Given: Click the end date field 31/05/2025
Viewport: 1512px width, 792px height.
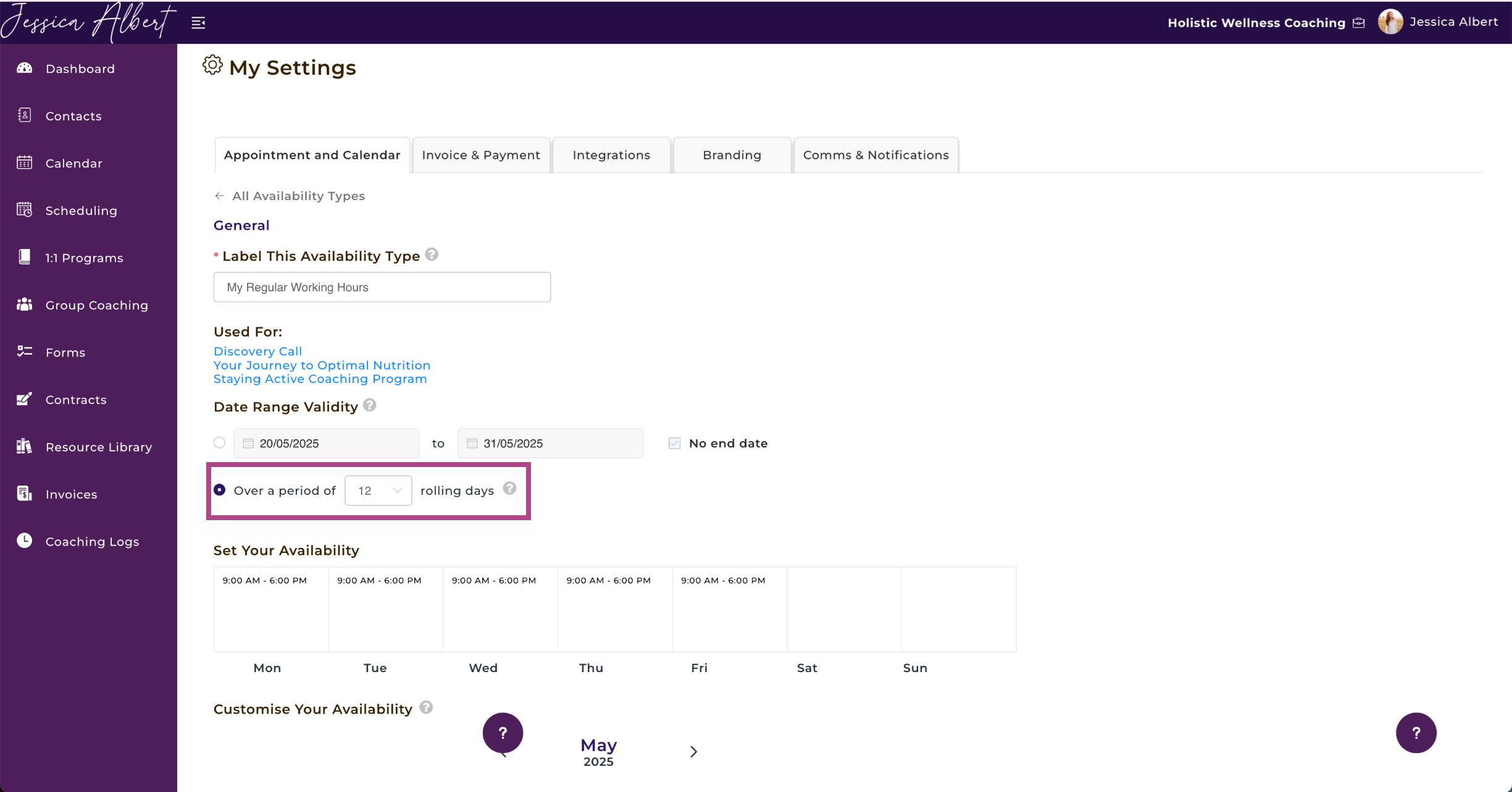Looking at the screenshot, I should 551,444.
